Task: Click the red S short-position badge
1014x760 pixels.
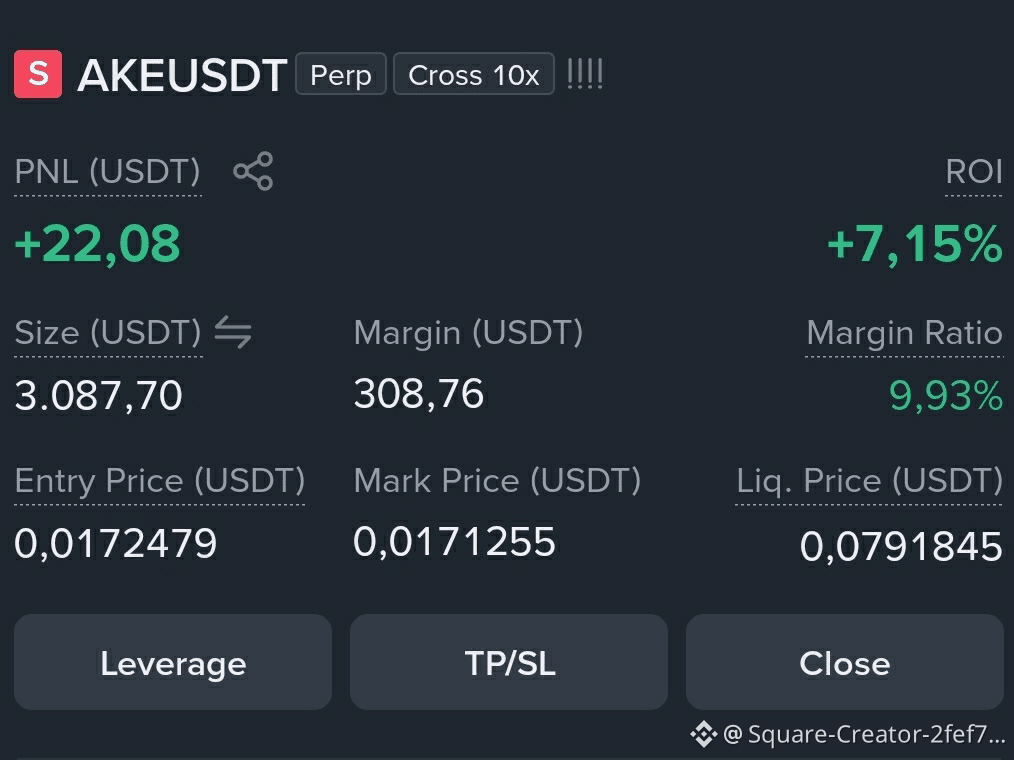Action: click(x=38, y=74)
